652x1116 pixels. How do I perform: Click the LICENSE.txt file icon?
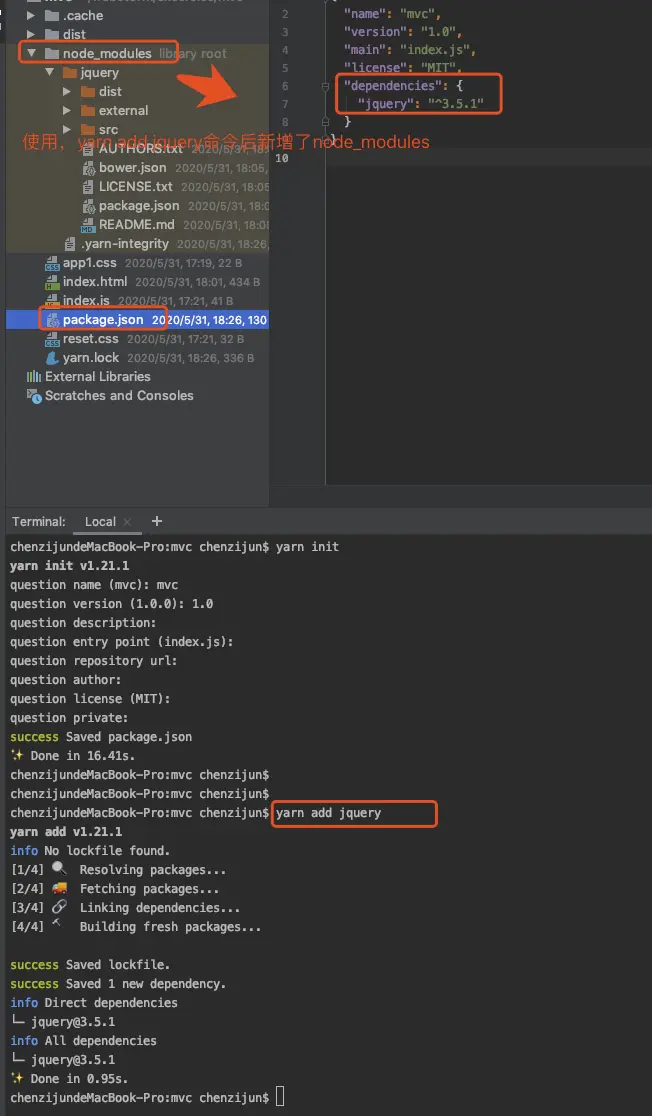pyautogui.click(x=88, y=186)
